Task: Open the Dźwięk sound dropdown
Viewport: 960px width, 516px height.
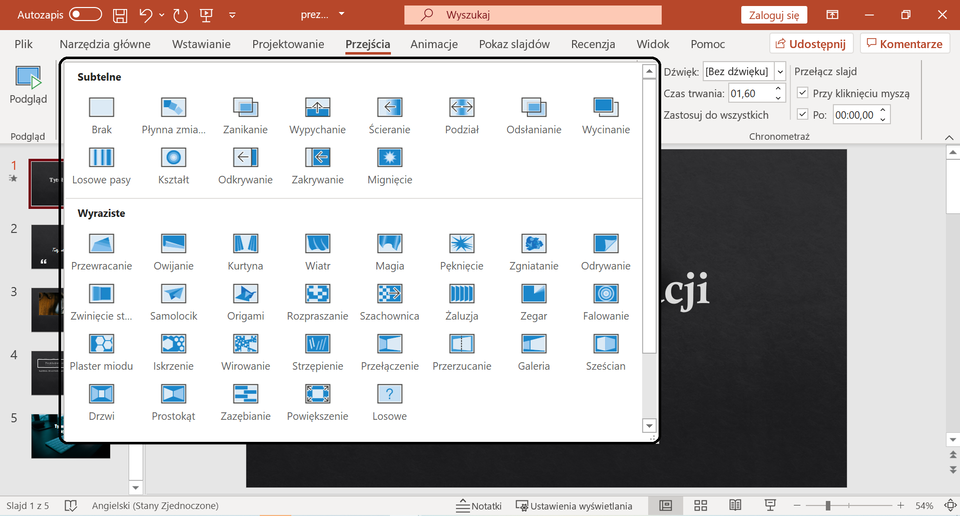Action: 779,71
